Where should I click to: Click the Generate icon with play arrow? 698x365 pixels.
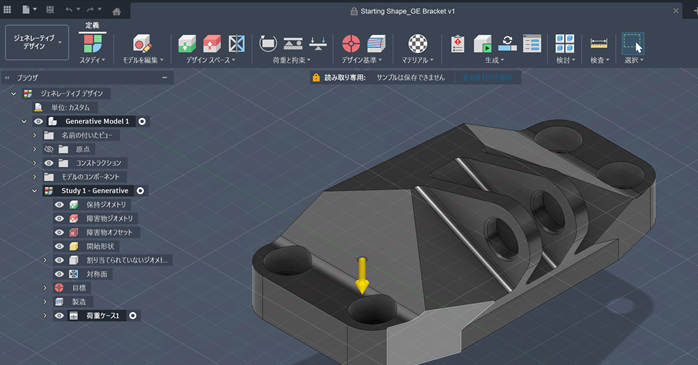(483, 44)
